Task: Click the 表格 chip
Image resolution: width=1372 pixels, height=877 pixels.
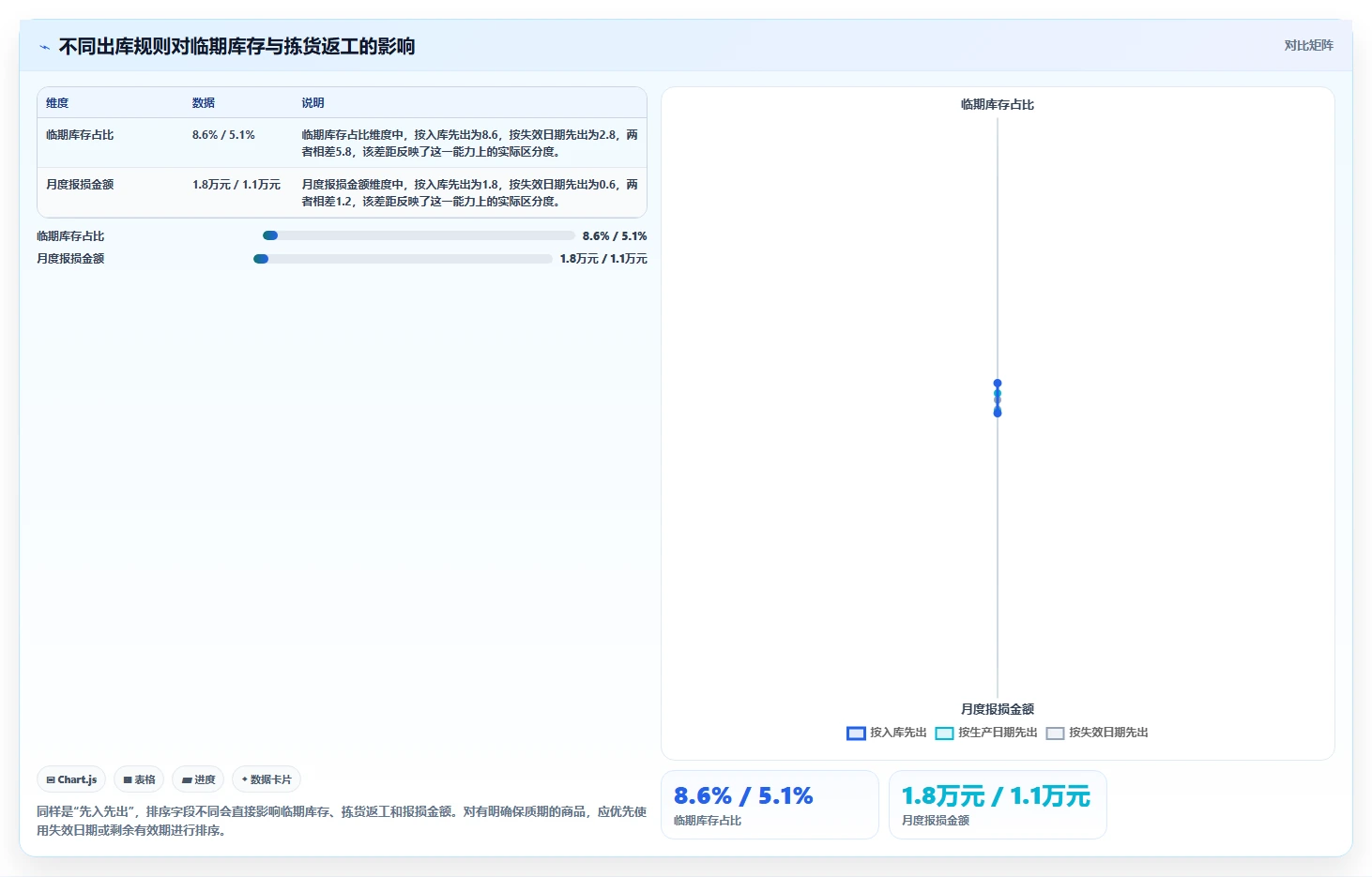Action: point(139,779)
